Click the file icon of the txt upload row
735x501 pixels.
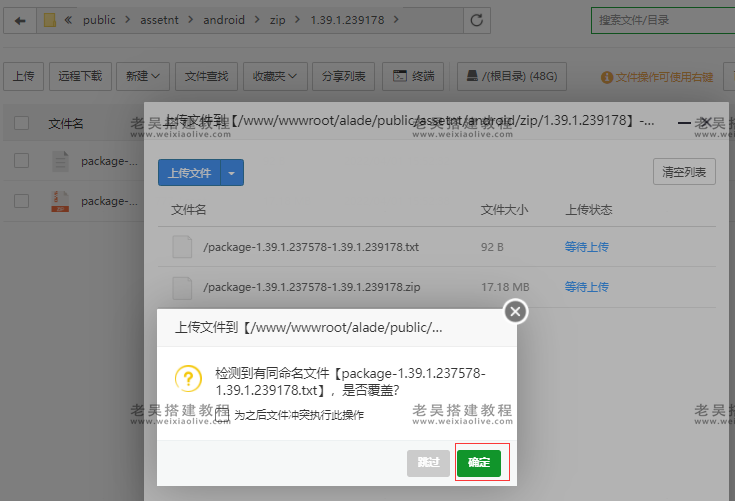click(182, 247)
